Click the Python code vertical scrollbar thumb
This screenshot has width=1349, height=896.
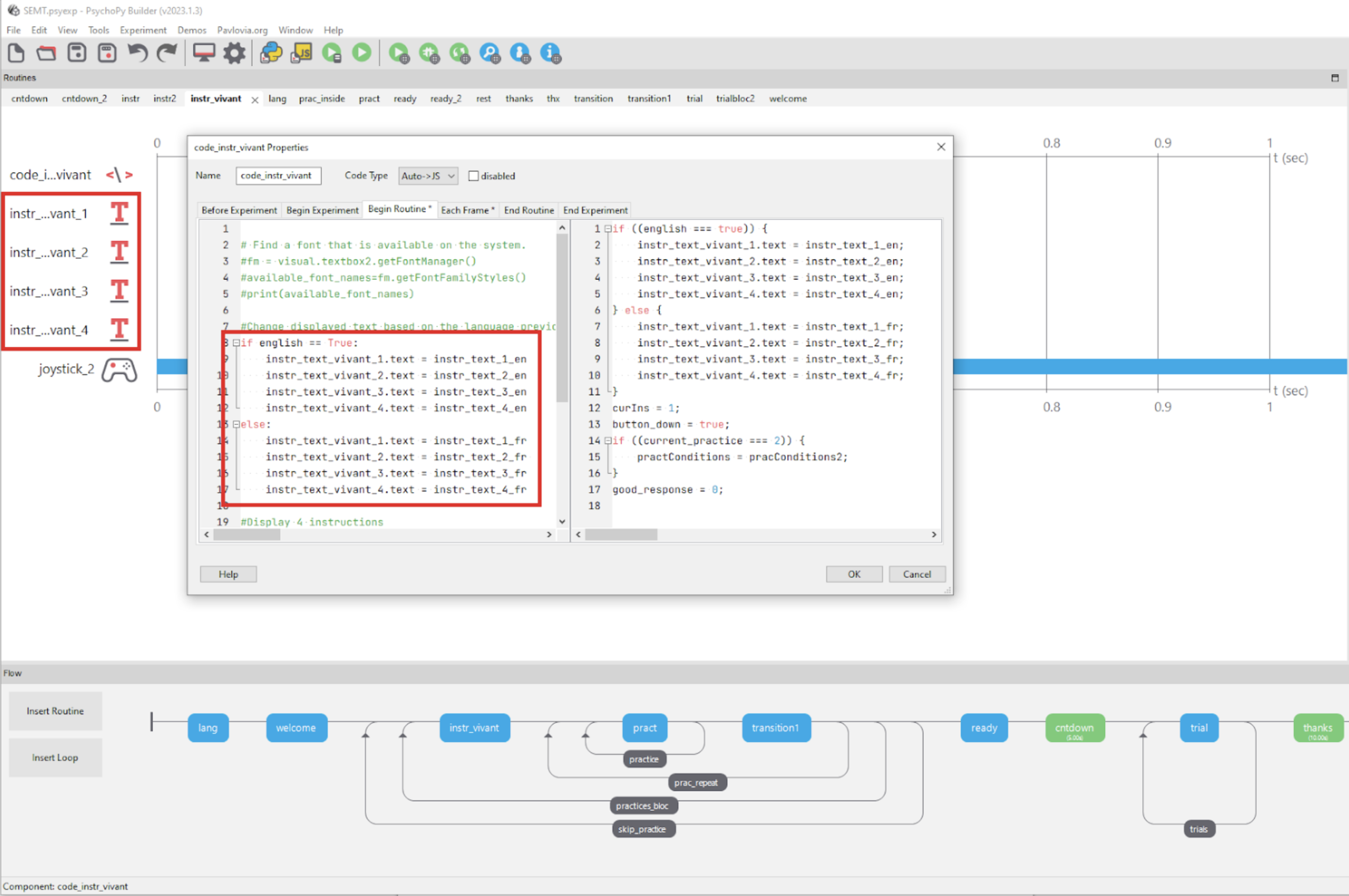point(562,317)
